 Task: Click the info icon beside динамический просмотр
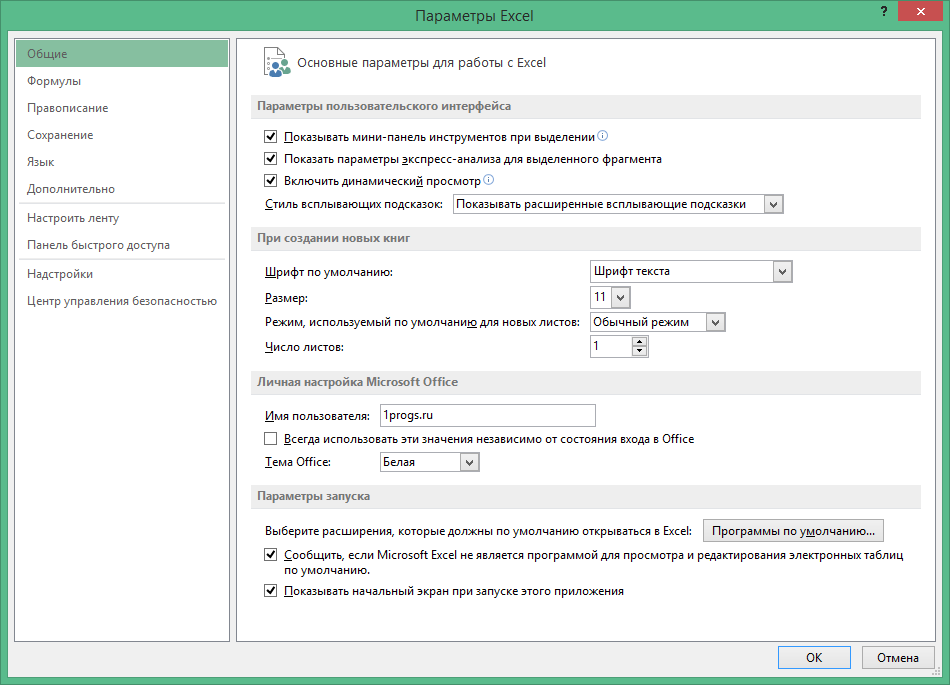pos(488,180)
